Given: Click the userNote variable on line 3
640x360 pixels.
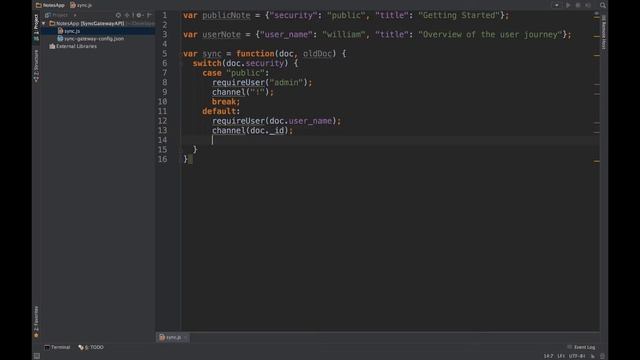Looking at the screenshot, I should click(x=222, y=35).
